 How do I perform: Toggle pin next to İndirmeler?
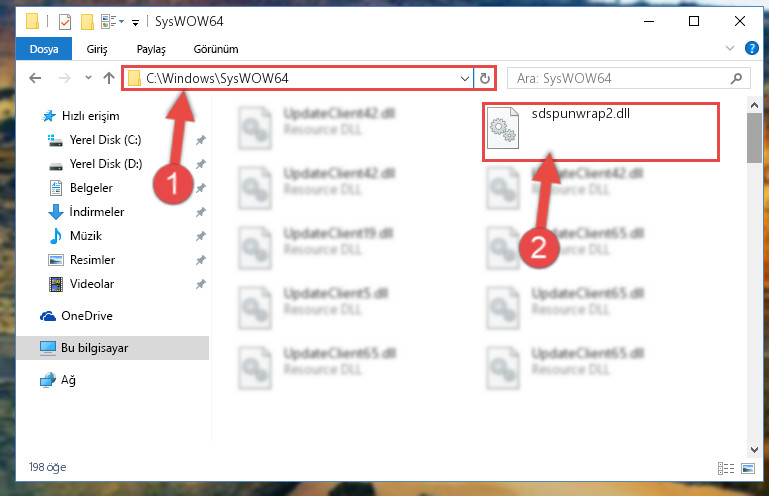(x=201, y=212)
